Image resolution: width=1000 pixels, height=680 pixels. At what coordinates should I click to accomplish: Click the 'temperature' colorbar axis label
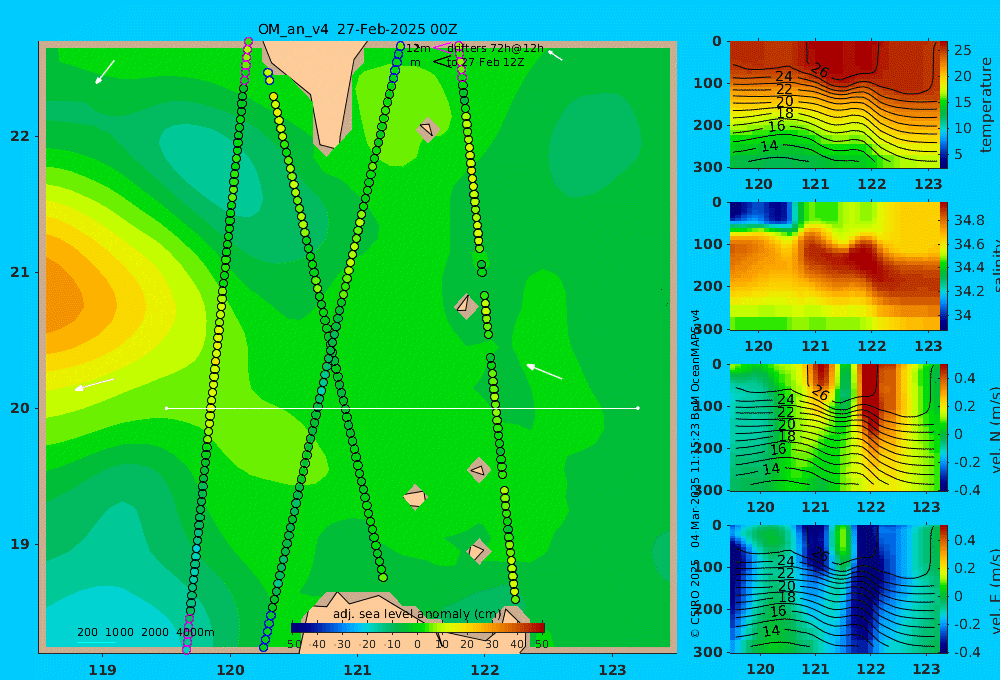click(x=986, y=105)
